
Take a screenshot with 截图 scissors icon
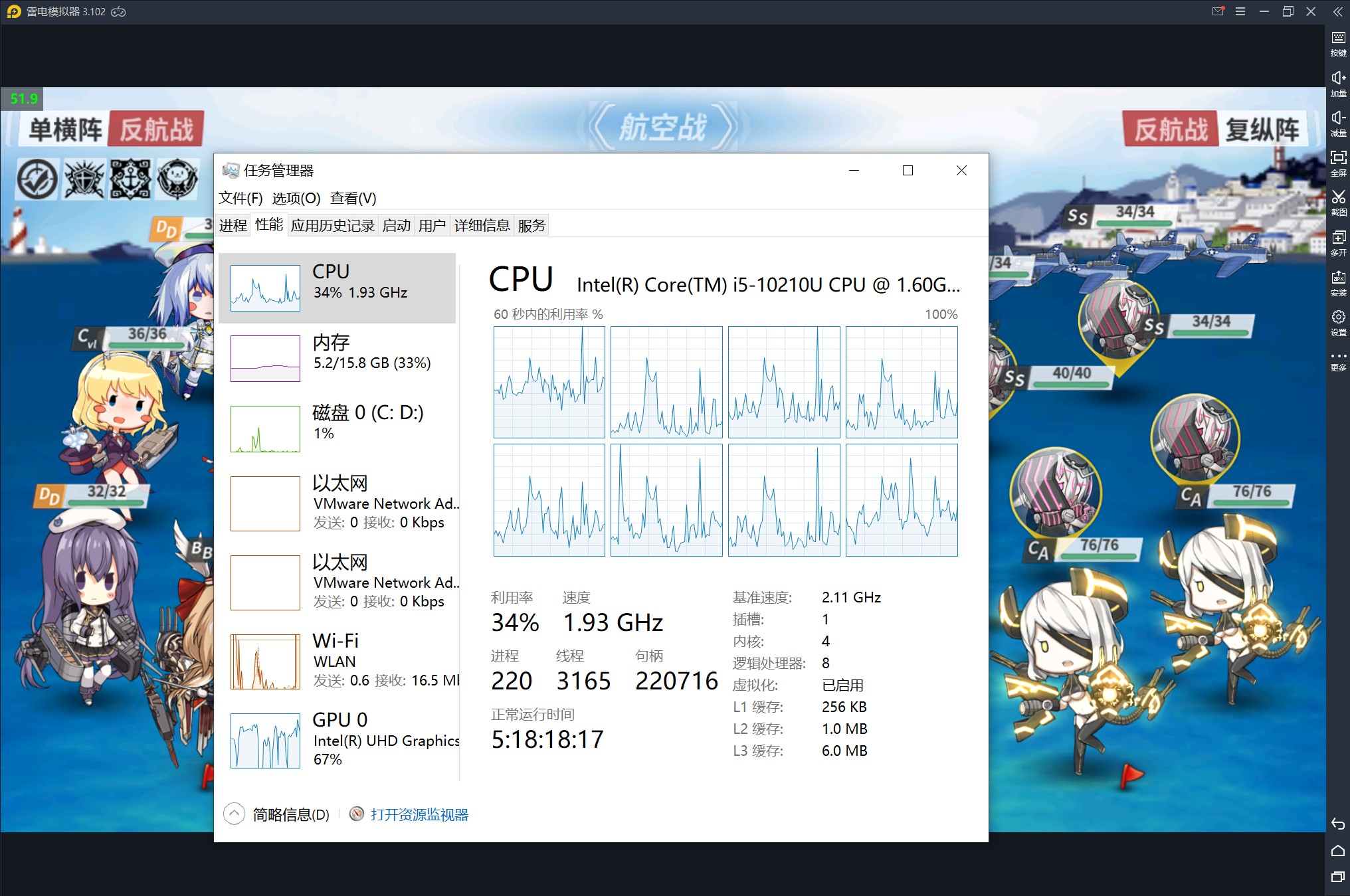[1338, 203]
